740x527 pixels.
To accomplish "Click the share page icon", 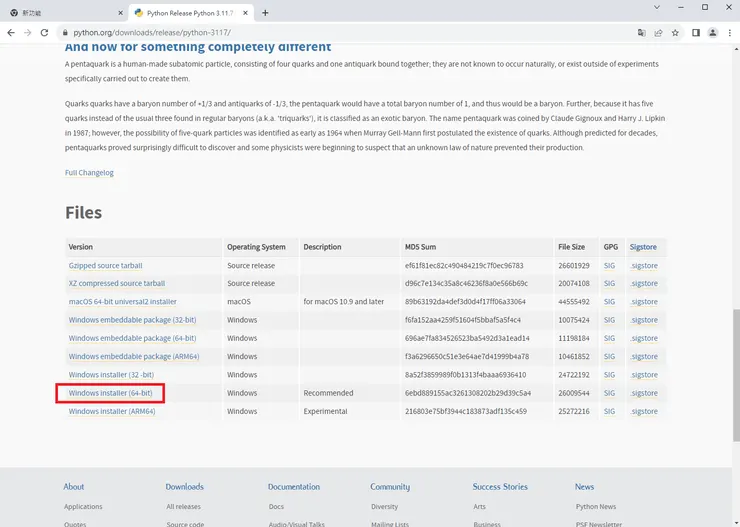I will (x=658, y=32).
